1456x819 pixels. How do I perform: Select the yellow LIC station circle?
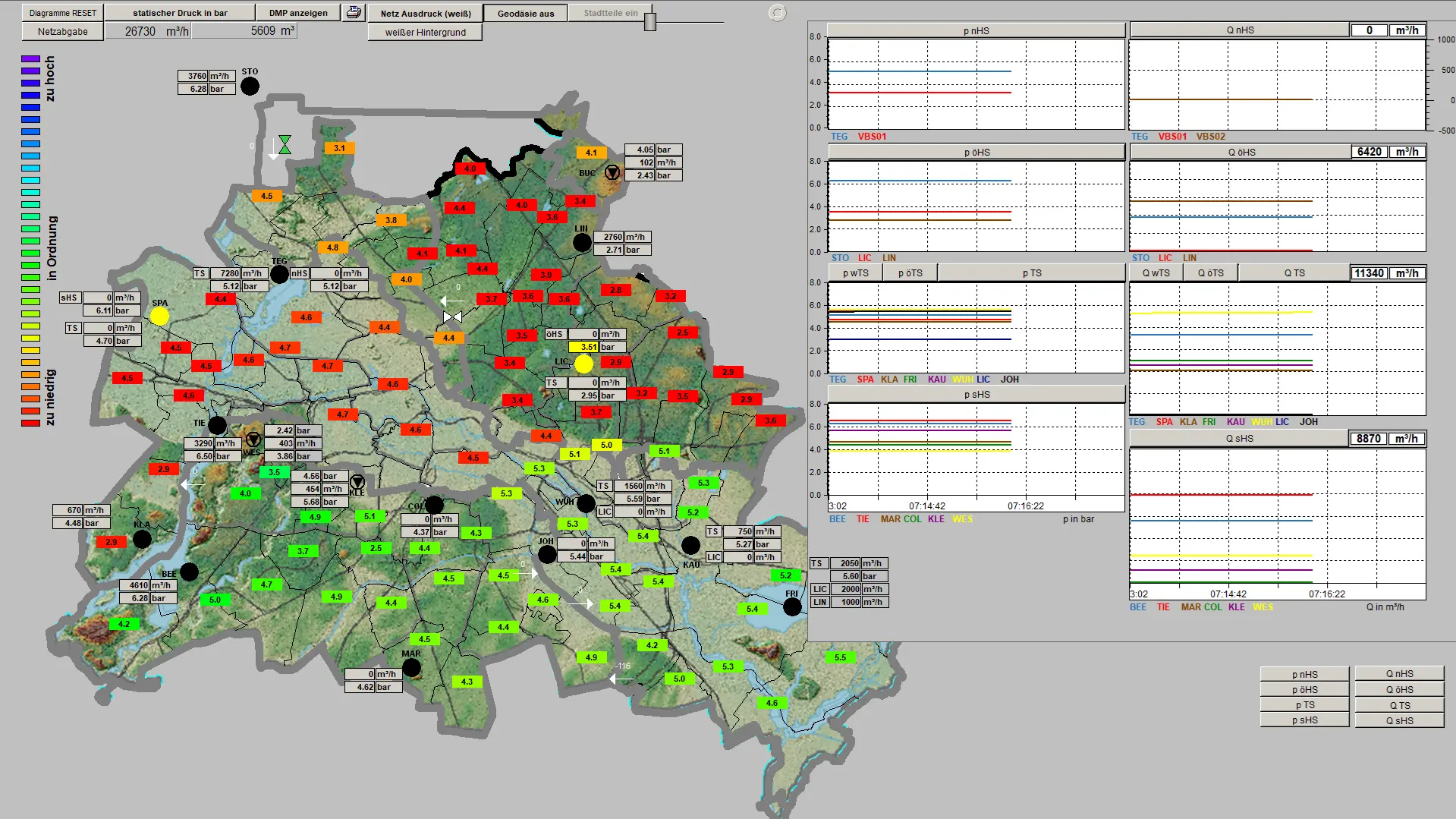583,364
